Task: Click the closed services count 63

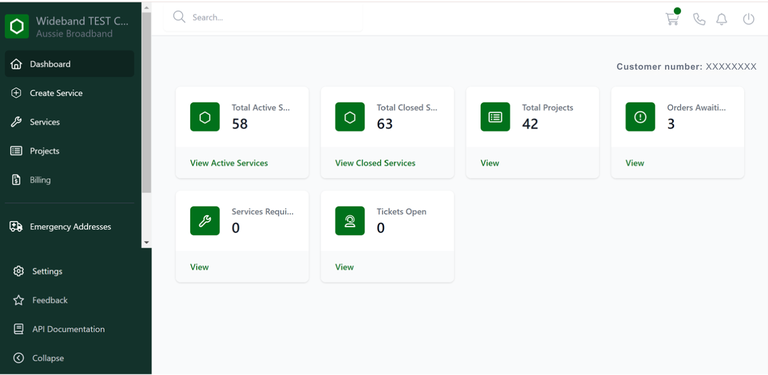Action: [x=384, y=124]
